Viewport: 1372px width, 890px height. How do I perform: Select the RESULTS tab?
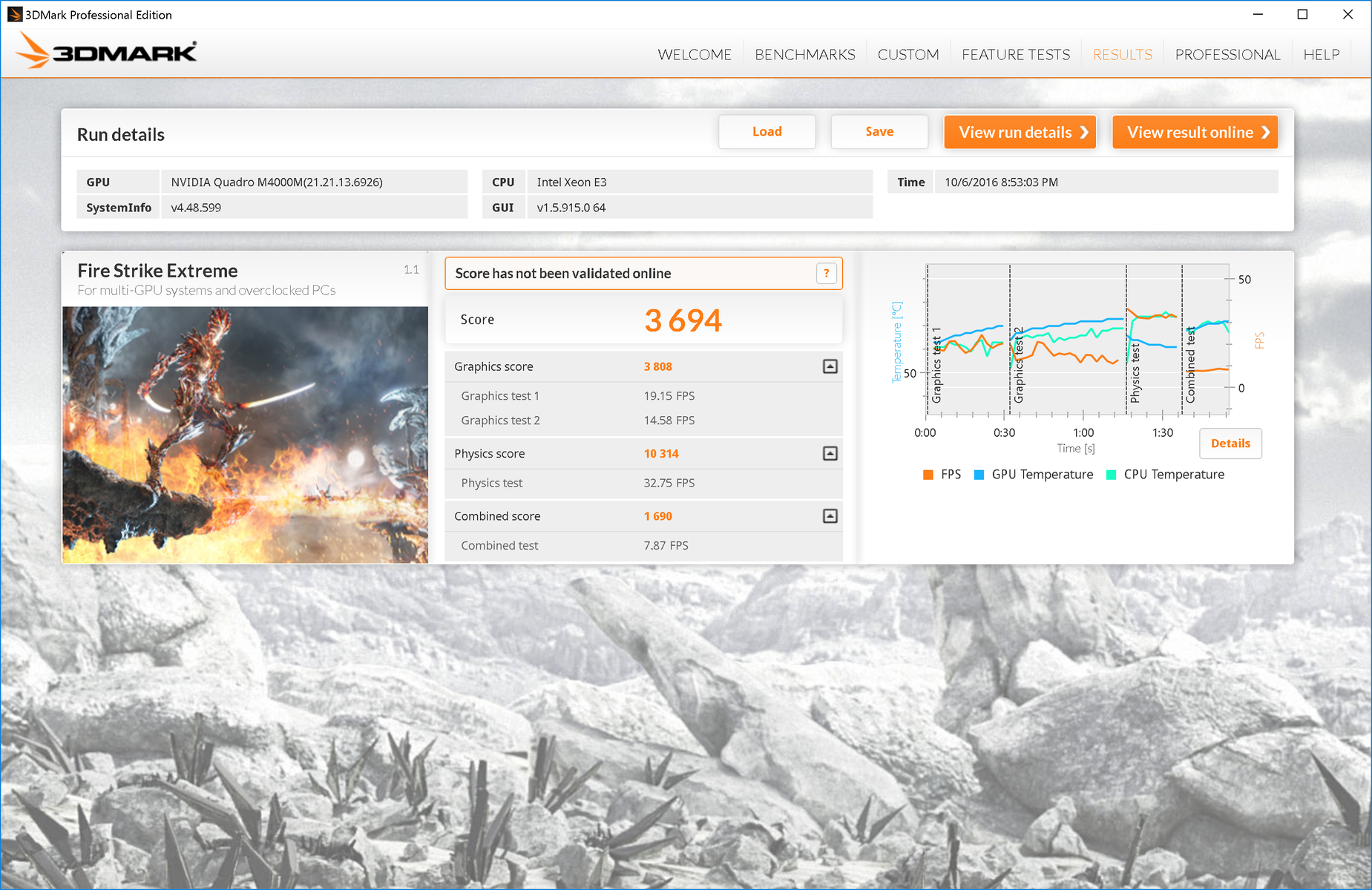[1123, 55]
